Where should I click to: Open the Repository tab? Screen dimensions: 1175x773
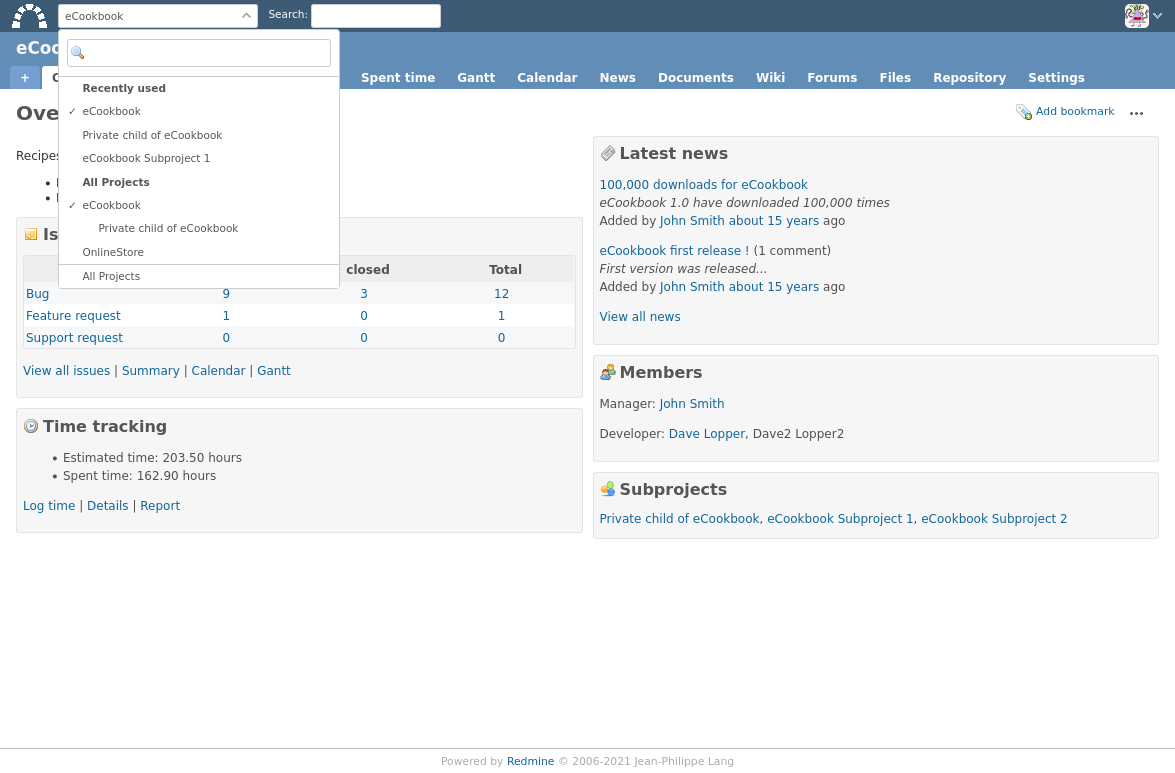click(x=969, y=78)
